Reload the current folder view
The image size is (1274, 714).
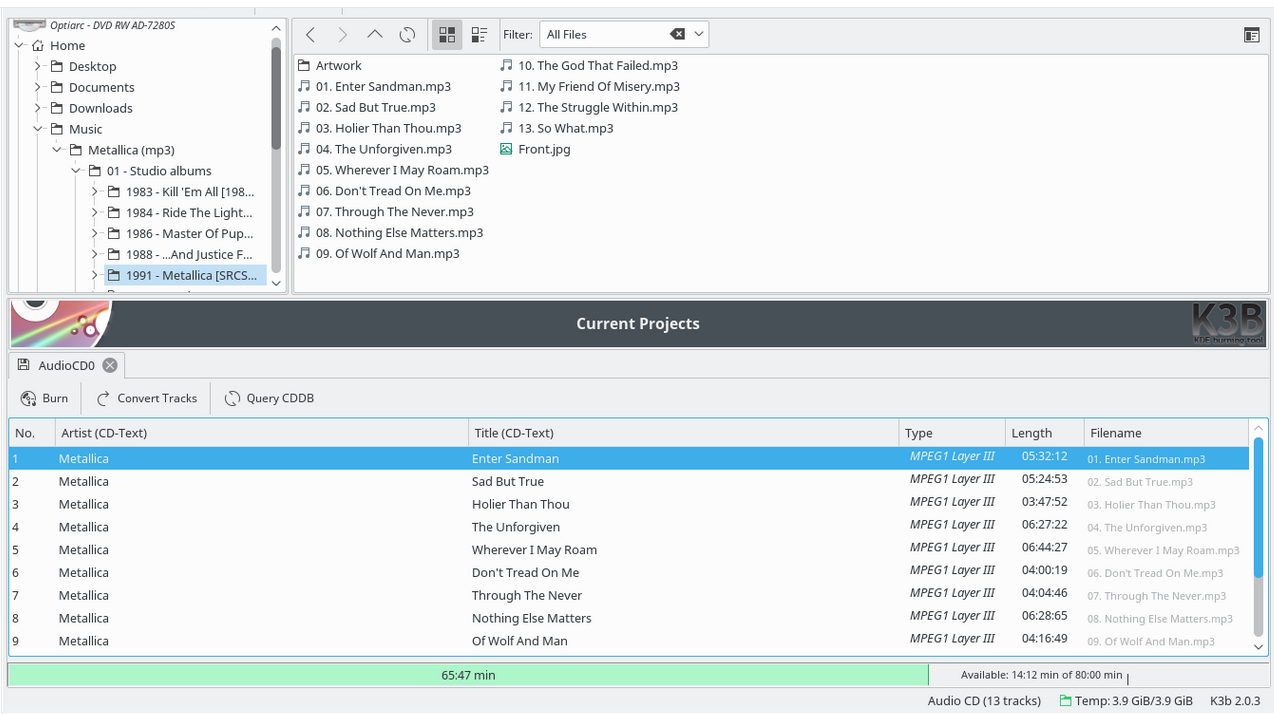[x=407, y=35]
